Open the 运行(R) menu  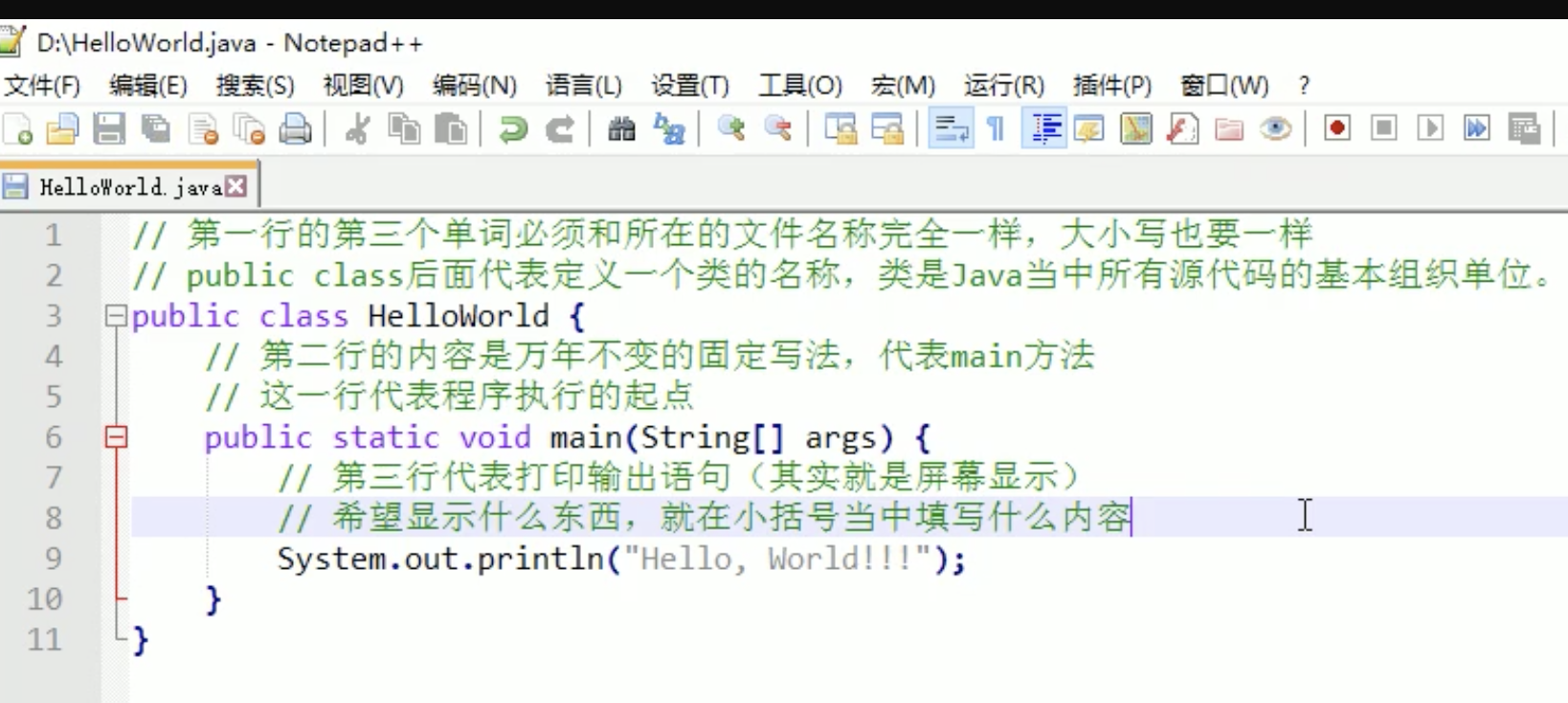(1004, 85)
